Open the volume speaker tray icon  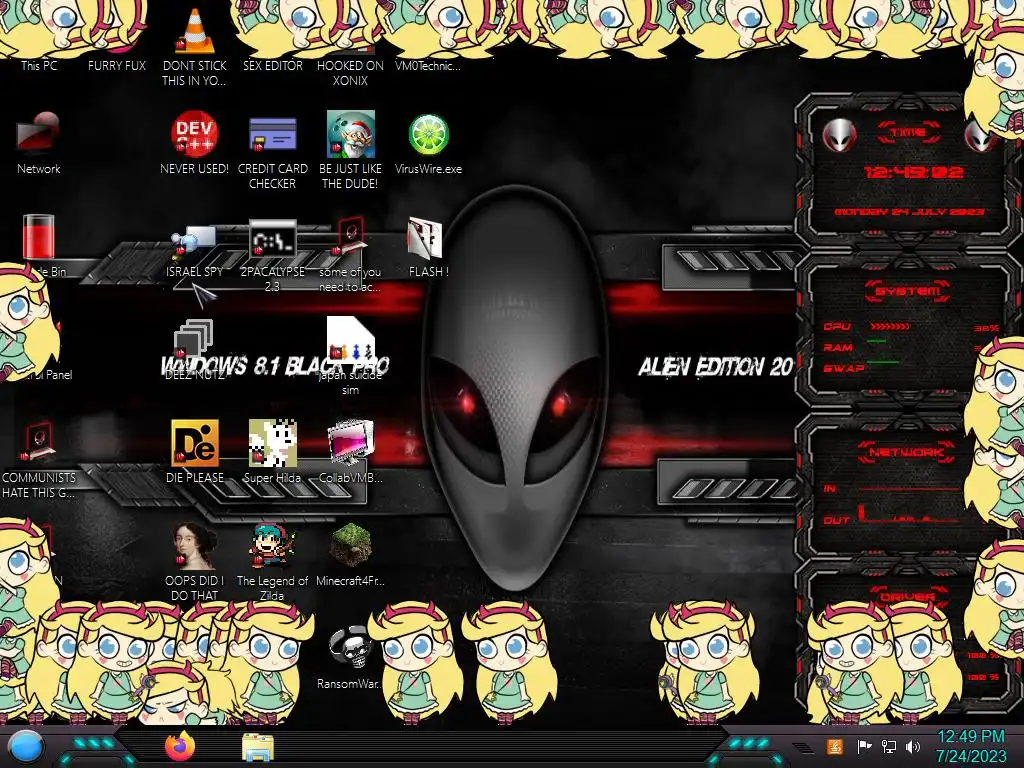(x=913, y=746)
